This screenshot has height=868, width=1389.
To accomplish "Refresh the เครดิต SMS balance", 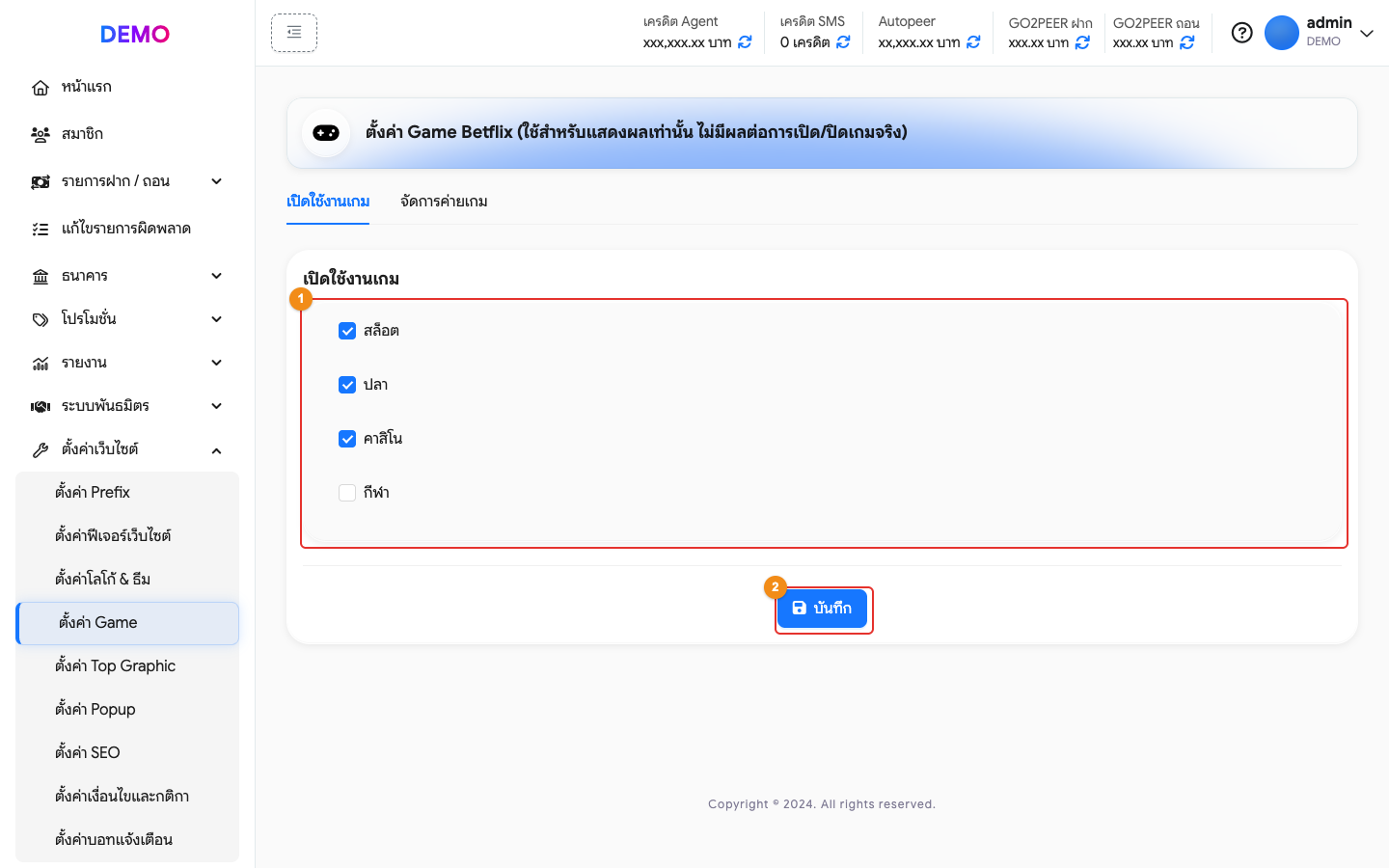I will point(843,42).
